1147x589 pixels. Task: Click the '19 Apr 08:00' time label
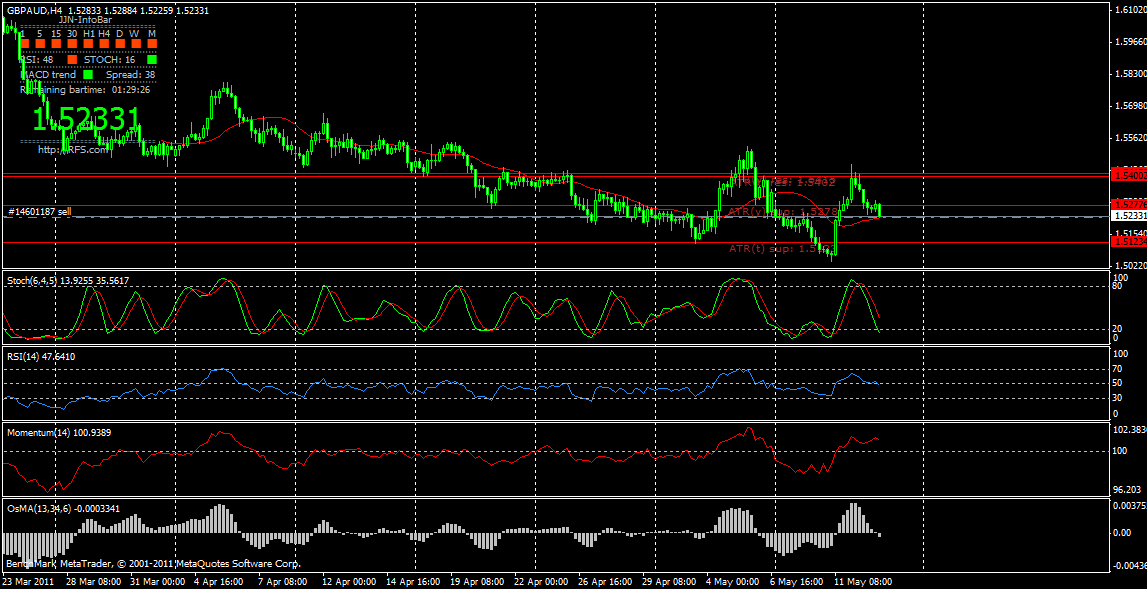click(477, 582)
